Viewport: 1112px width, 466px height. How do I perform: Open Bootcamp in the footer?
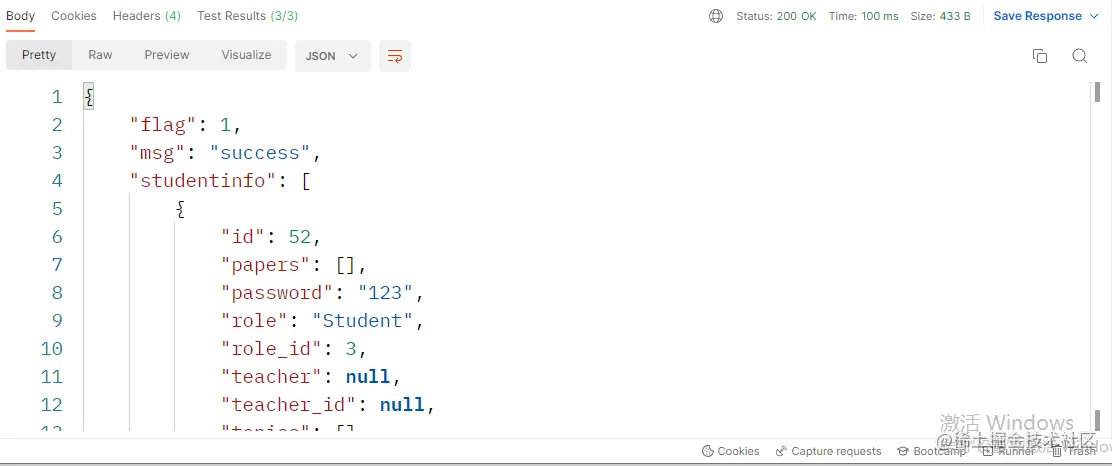(931, 451)
